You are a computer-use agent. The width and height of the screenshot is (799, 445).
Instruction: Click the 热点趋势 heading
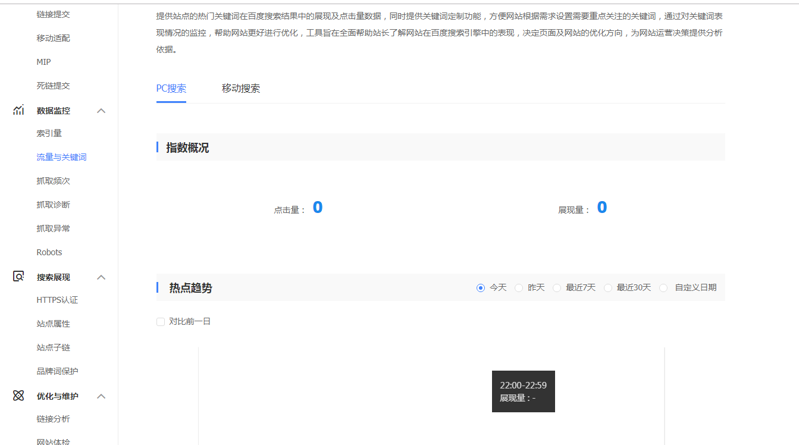pos(191,288)
